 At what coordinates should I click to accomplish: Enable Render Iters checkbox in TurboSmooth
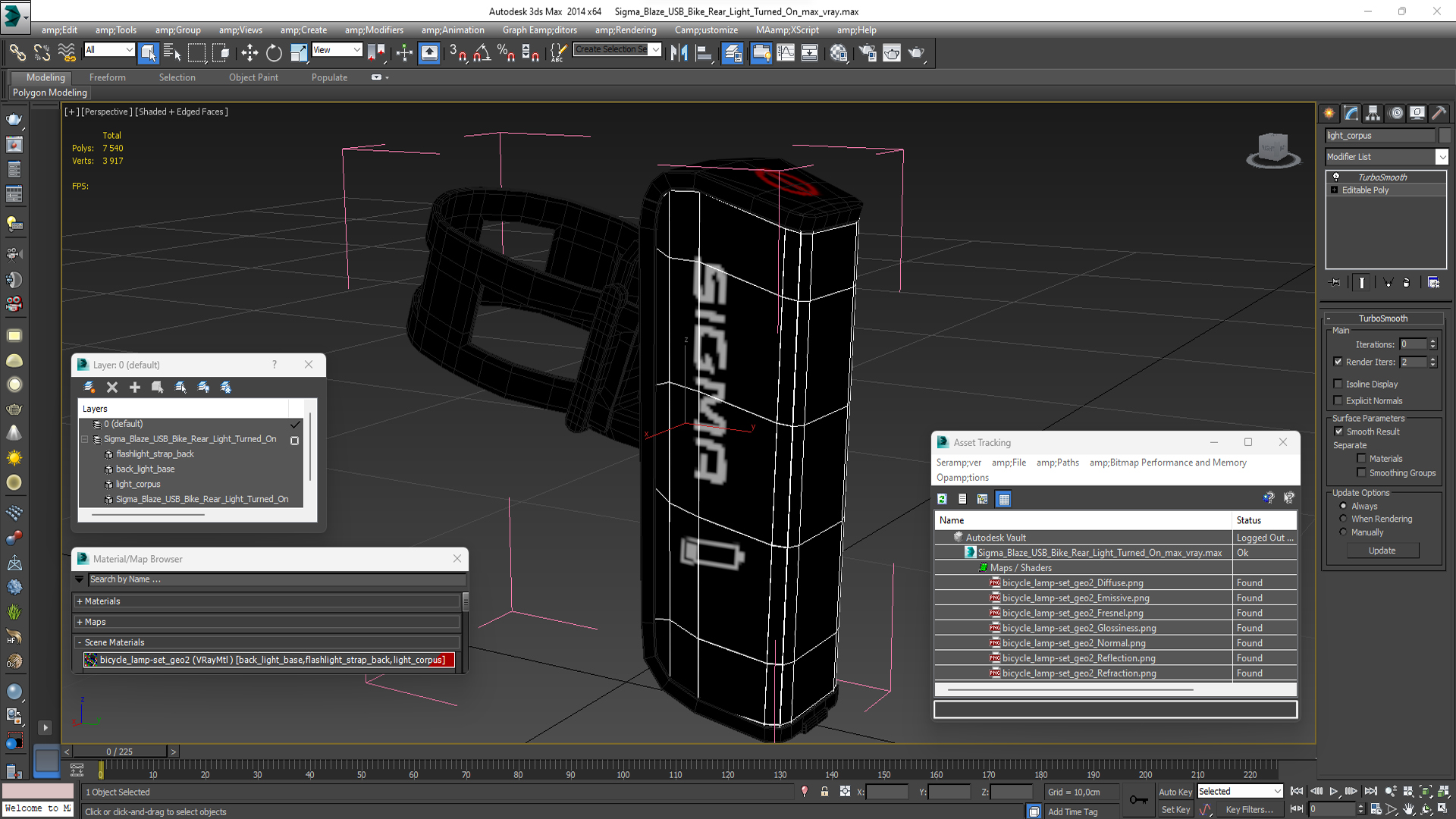coord(1338,361)
